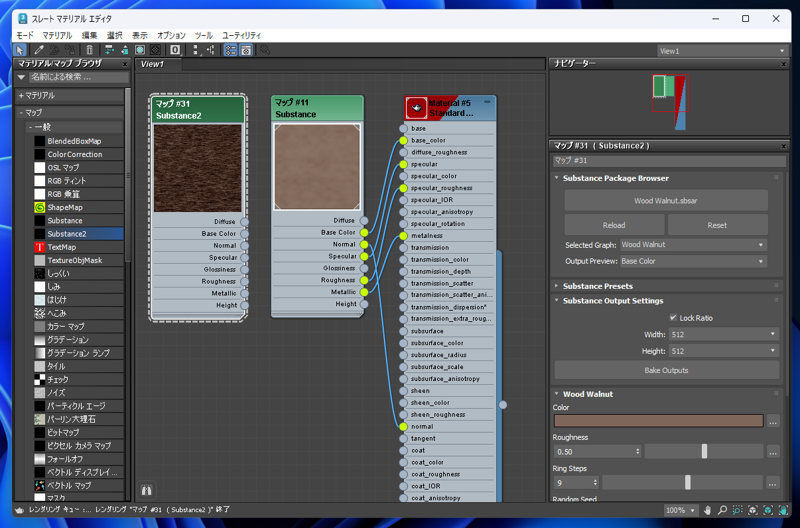Select the Zoom tool magnifier icon
The image size is (800, 528).
722,510
